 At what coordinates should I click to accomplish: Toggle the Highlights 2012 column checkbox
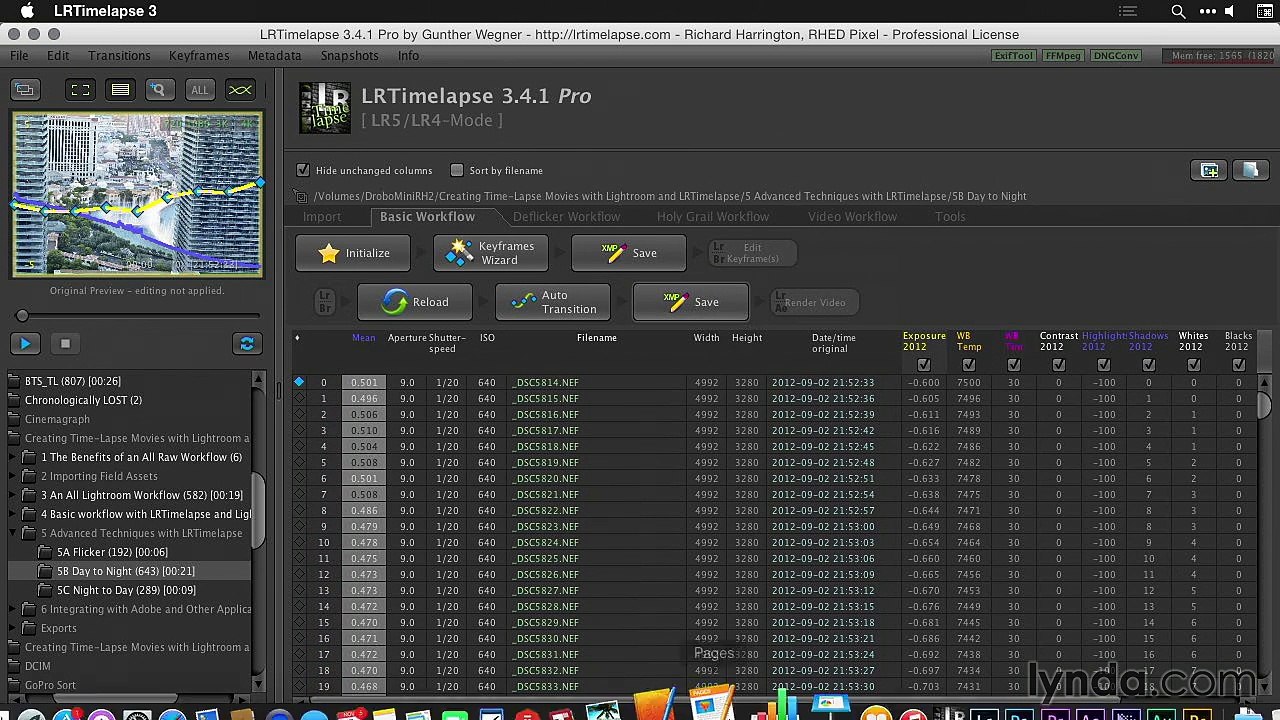pos(1104,365)
